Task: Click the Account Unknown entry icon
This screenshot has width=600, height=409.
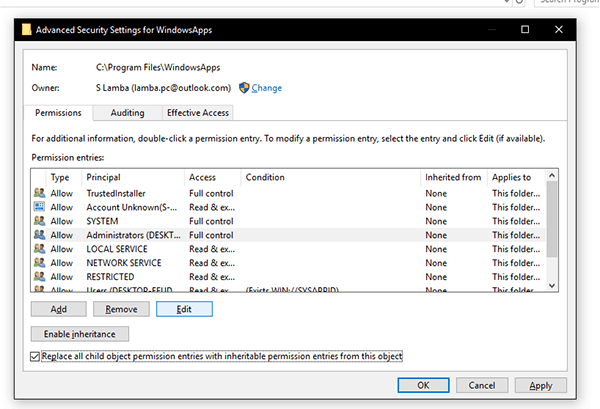Action: pos(39,207)
